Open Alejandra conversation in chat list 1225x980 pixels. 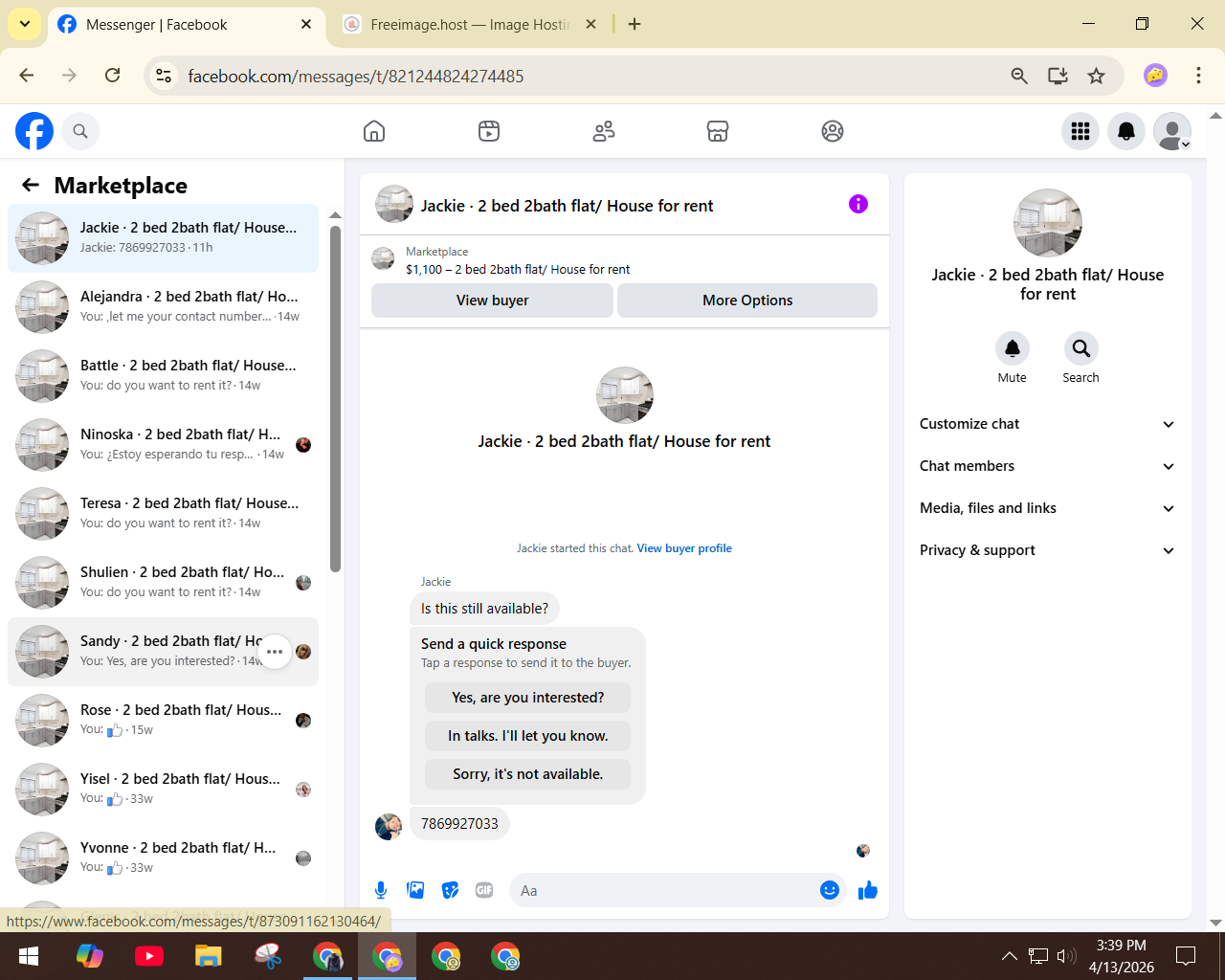[x=163, y=307]
